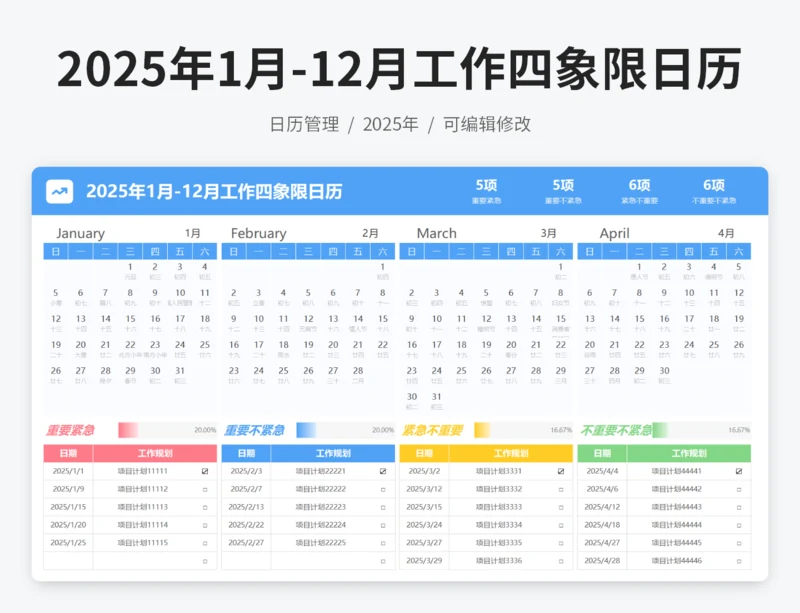Image resolution: width=800 pixels, height=613 pixels.
Task: Select the 2025/2/13 date cell
Action: 246,507
